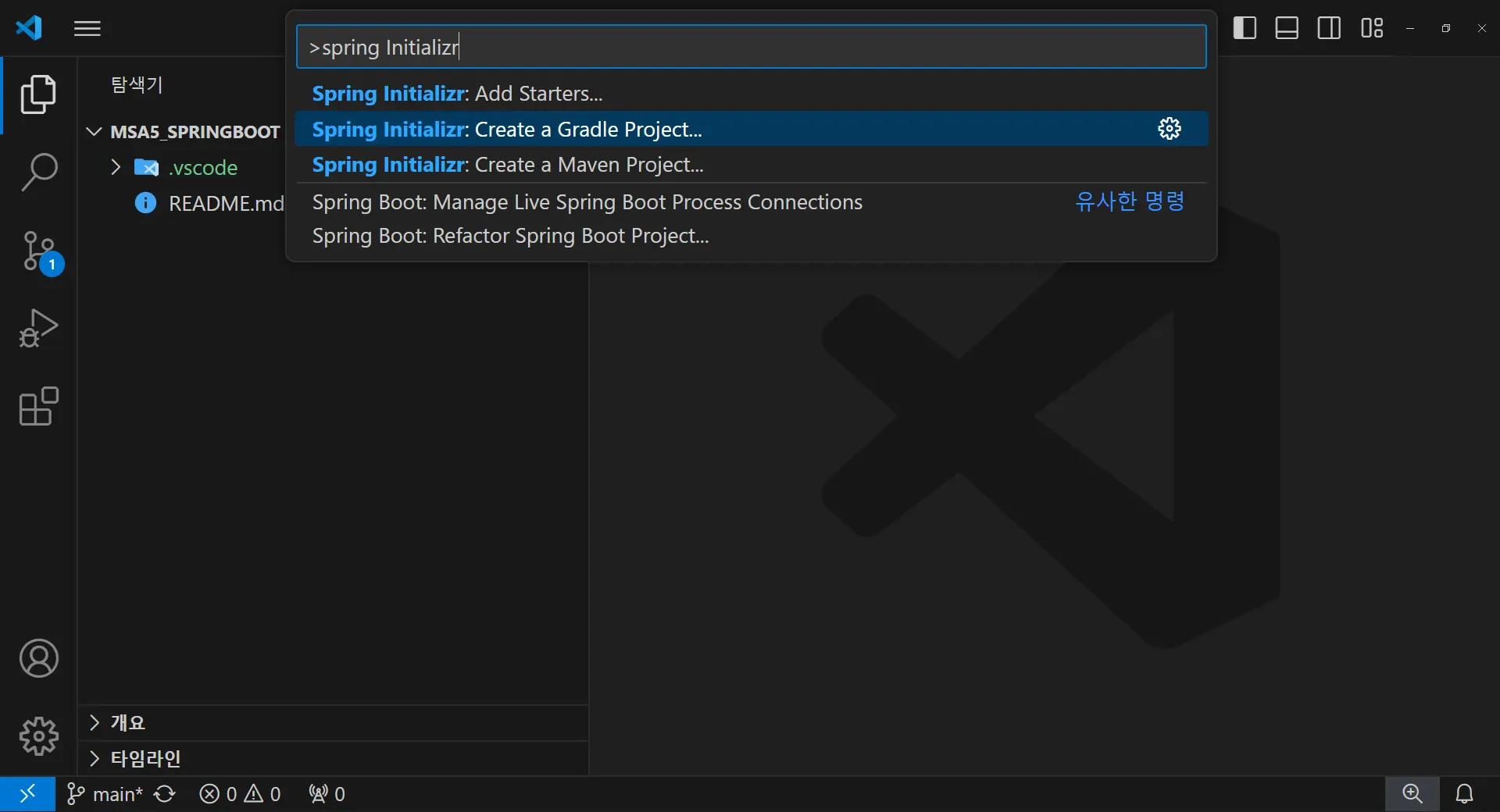Open the Search view in activity bar
The height and width of the screenshot is (812, 1500).
[x=38, y=173]
